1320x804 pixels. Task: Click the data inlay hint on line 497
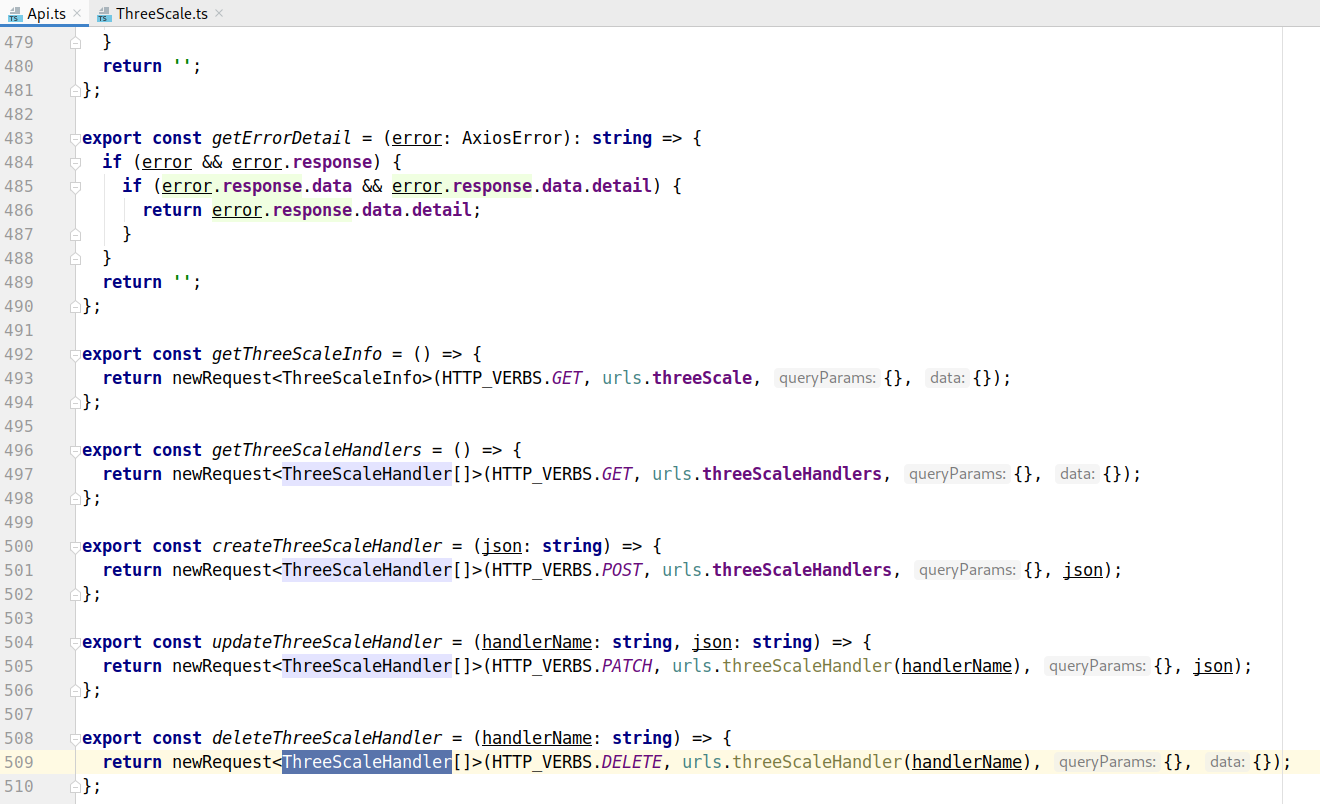tap(1076, 474)
